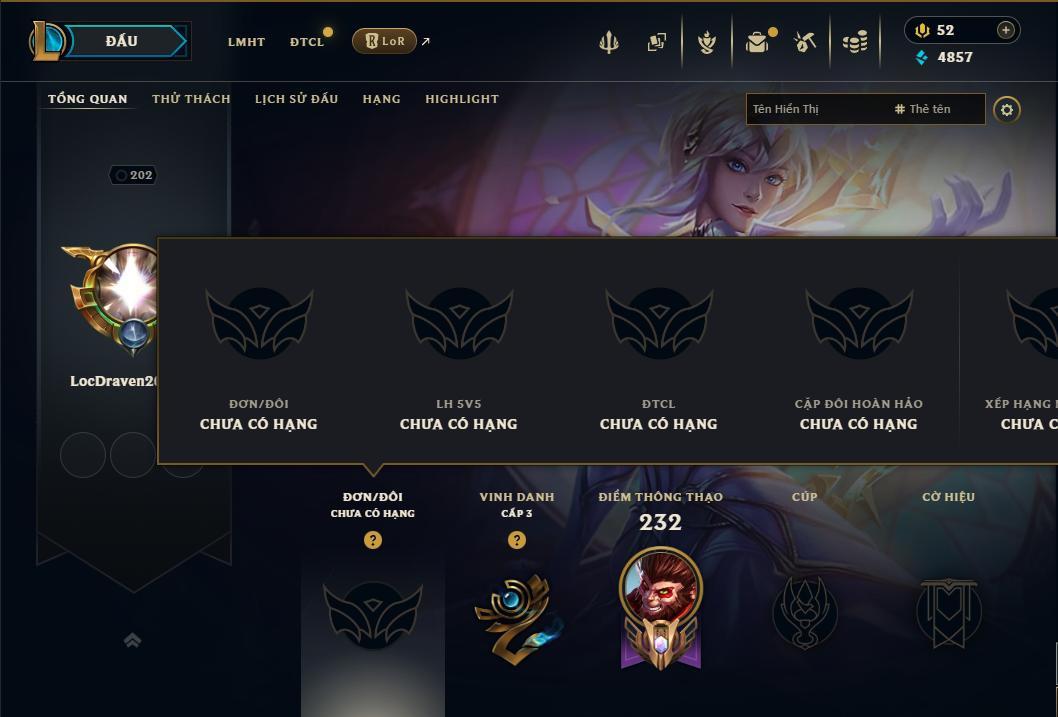1058x717 pixels.
Task: Open the Store coins icon
Action: pyautogui.click(x=855, y=42)
